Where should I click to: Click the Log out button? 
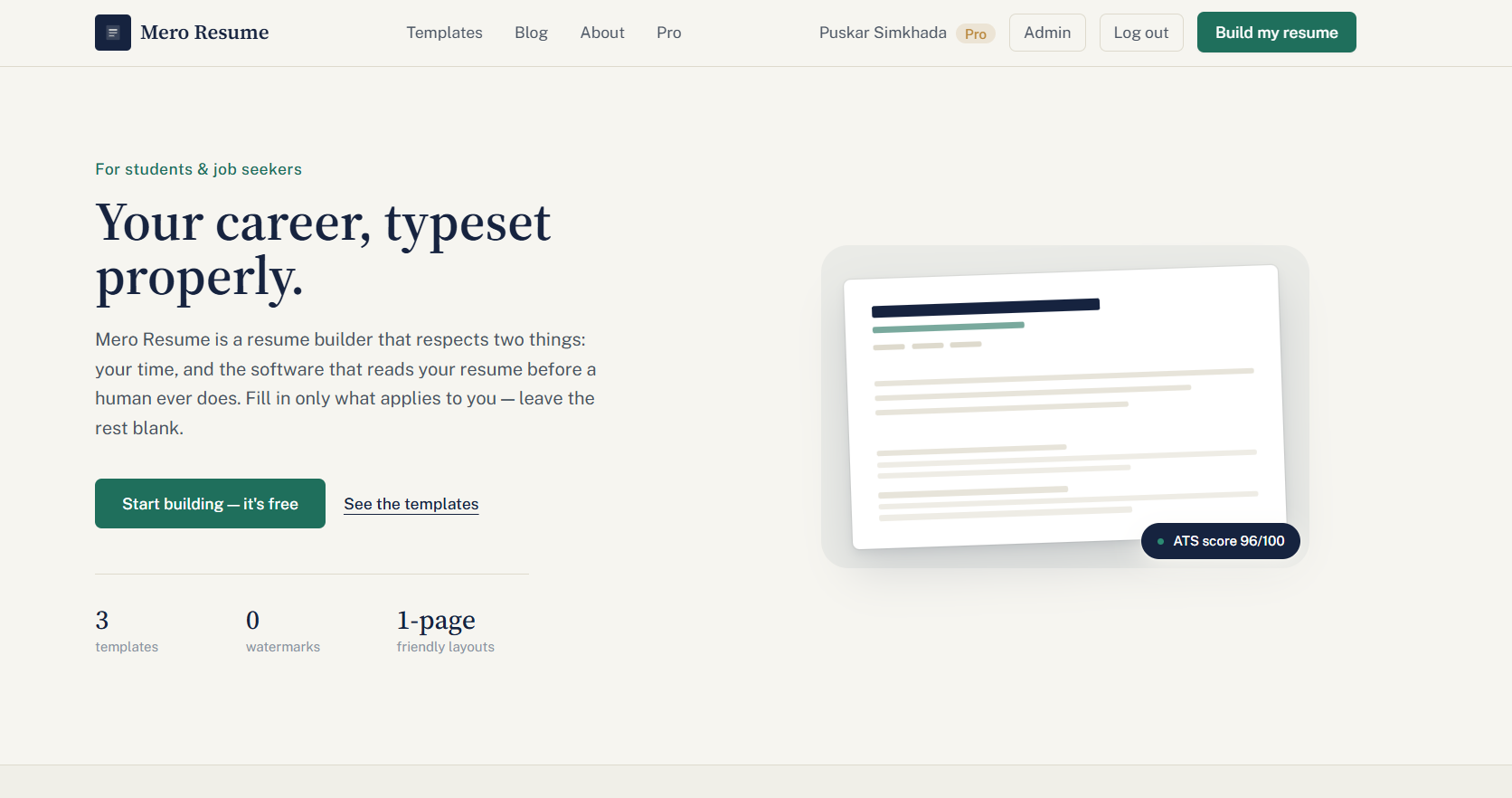coord(1141,33)
